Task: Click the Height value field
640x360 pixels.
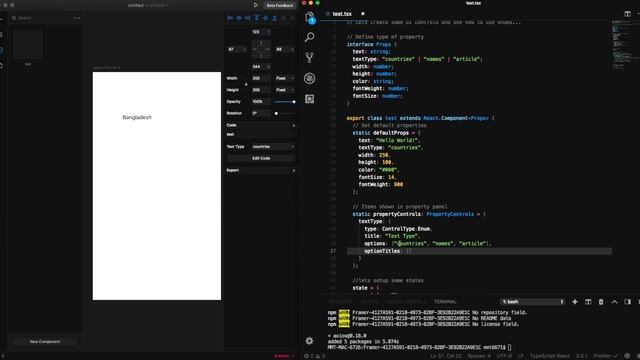Action: pos(260,90)
